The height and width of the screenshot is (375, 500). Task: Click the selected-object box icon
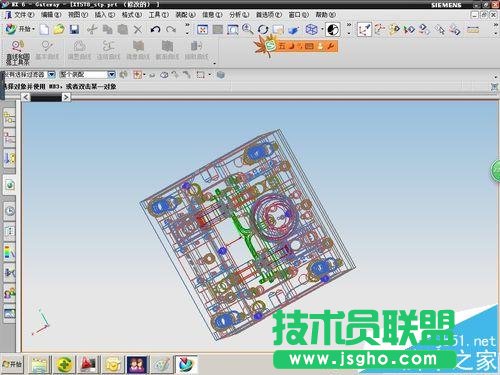pyautogui.click(x=221, y=75)
